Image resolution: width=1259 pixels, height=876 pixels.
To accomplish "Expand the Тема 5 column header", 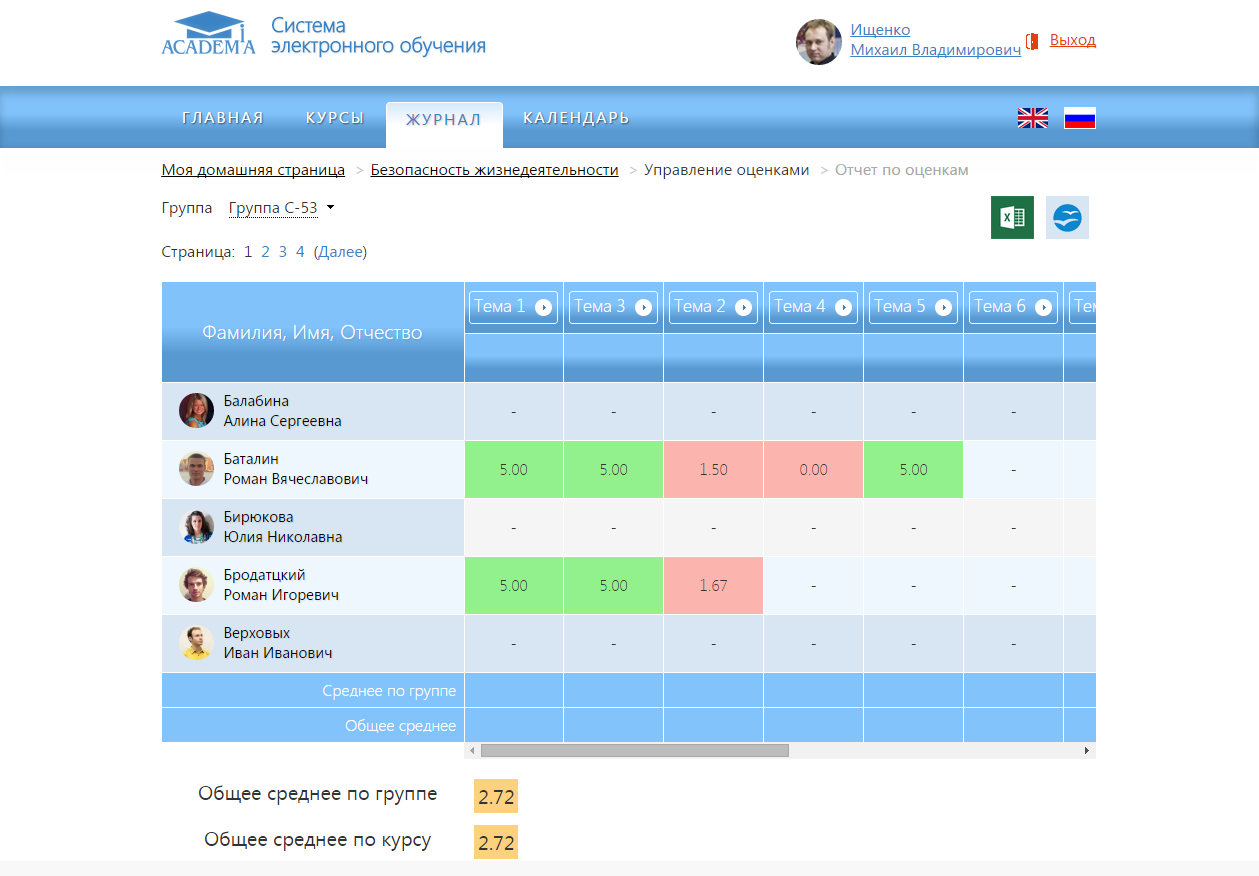I will coord(913,307).
